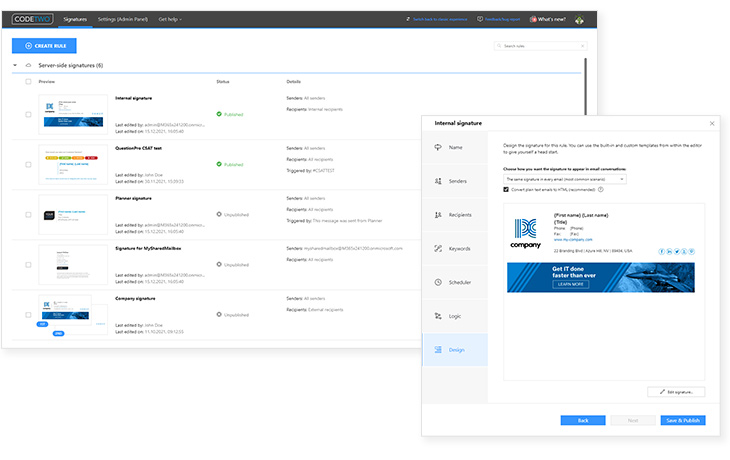
Task: Click Published status icon of QuestionPro CSAT test
Action: click(219, 164)
